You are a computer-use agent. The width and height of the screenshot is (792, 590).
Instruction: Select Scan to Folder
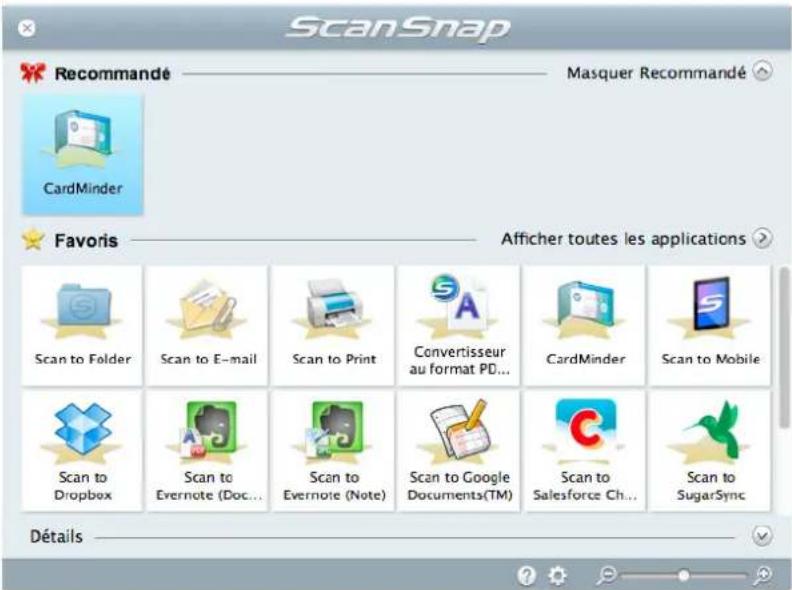click(82, 325)
